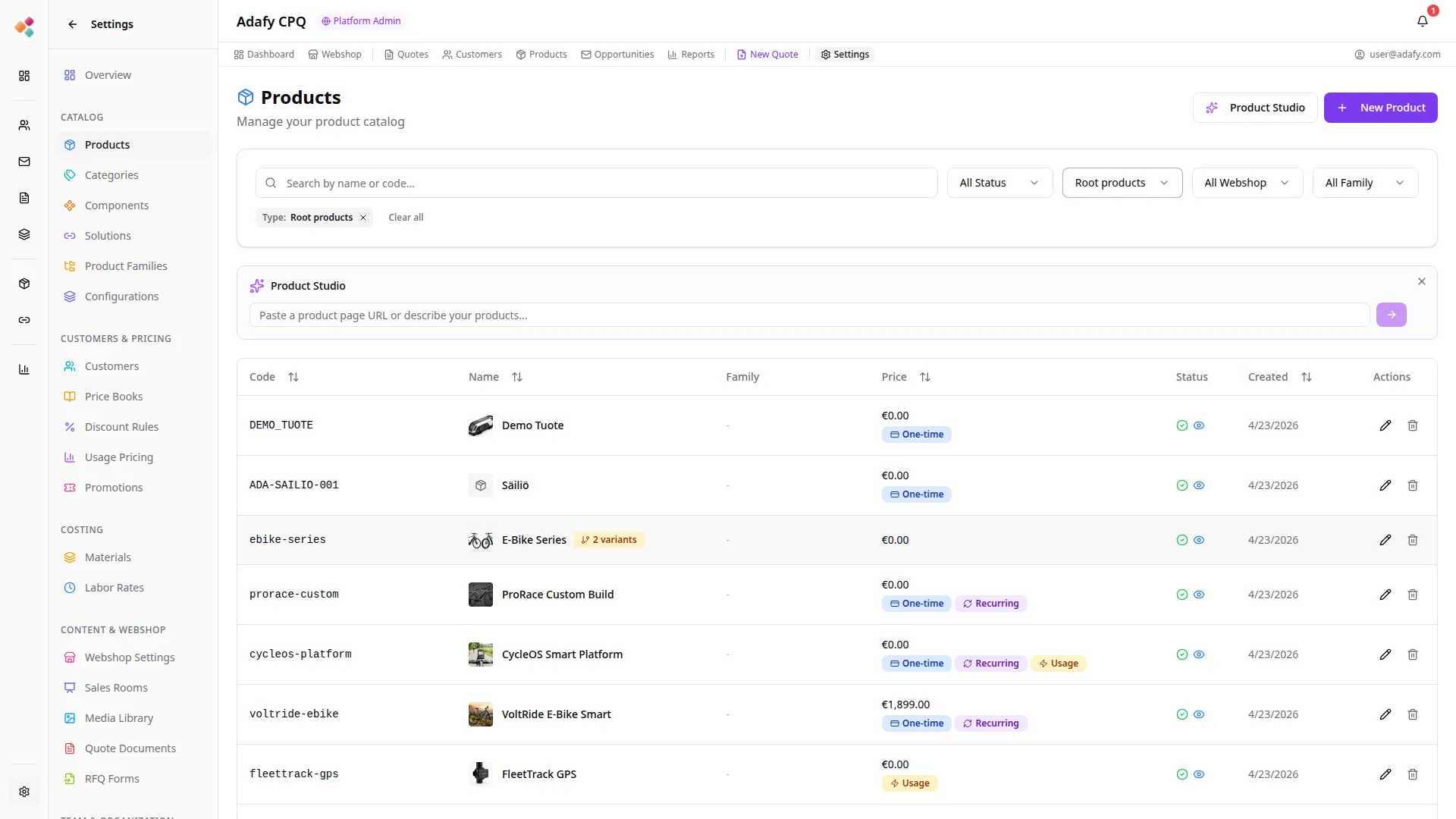
Task: Delete the FleetTrack GPS product
Action: click(1412, 774)
